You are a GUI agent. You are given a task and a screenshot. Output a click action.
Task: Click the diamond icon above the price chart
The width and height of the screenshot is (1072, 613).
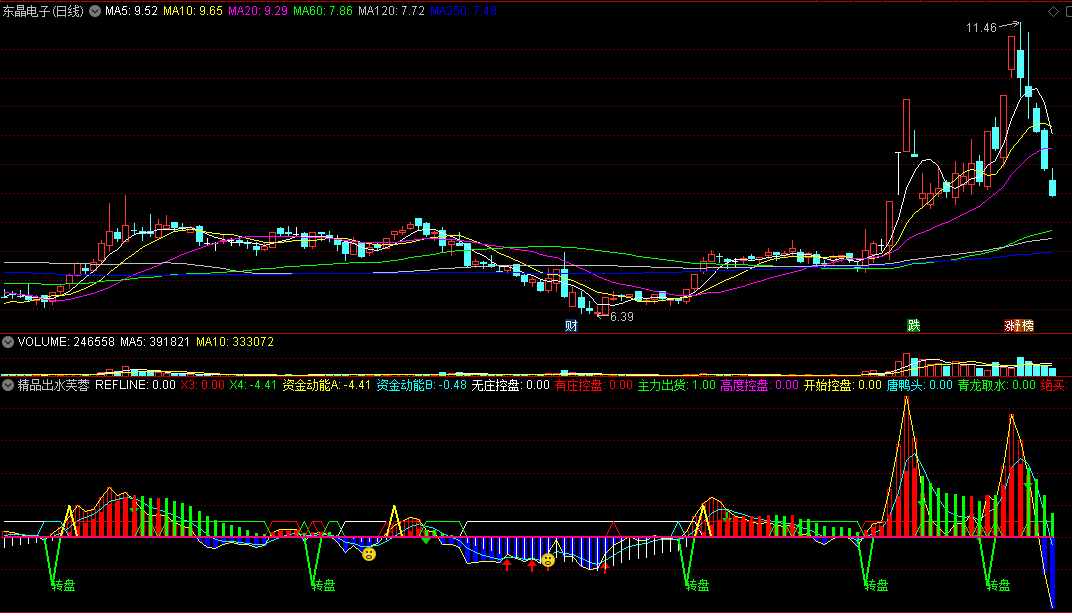1053,11
